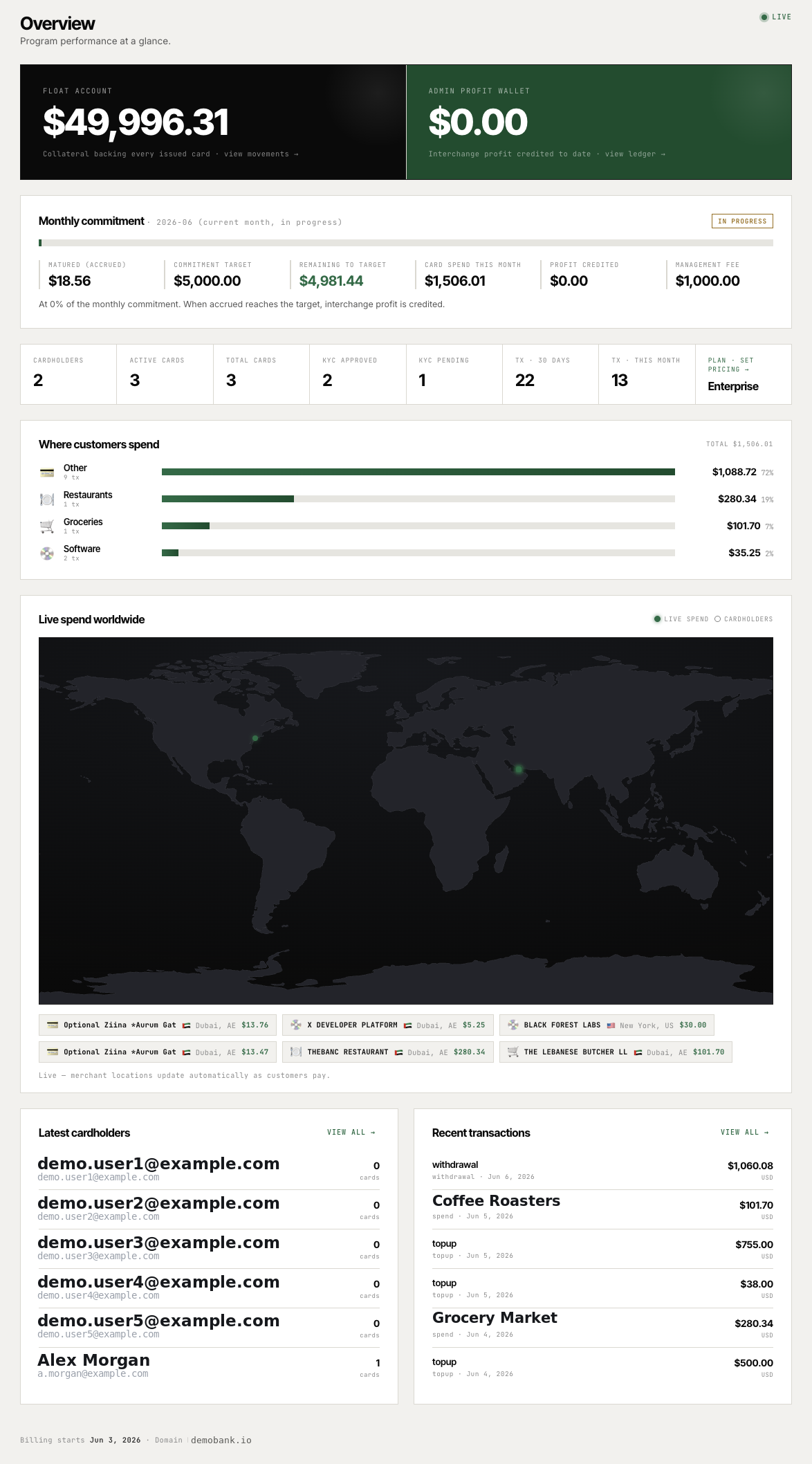812x1464 pixels.
Task: Open cardholder demo.user4@example.com
Action: point(209,1289)
